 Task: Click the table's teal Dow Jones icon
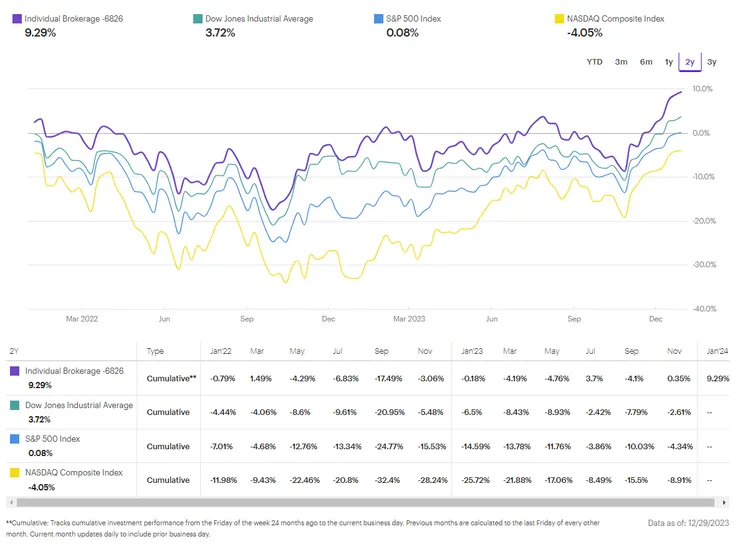[x=15, y=405]
